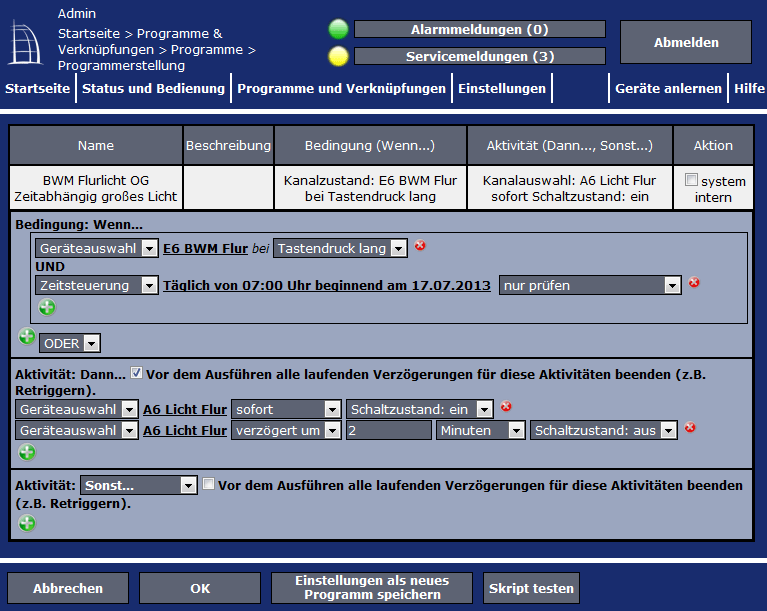Click the green alarm status indicator

click(x=338, y=29)
